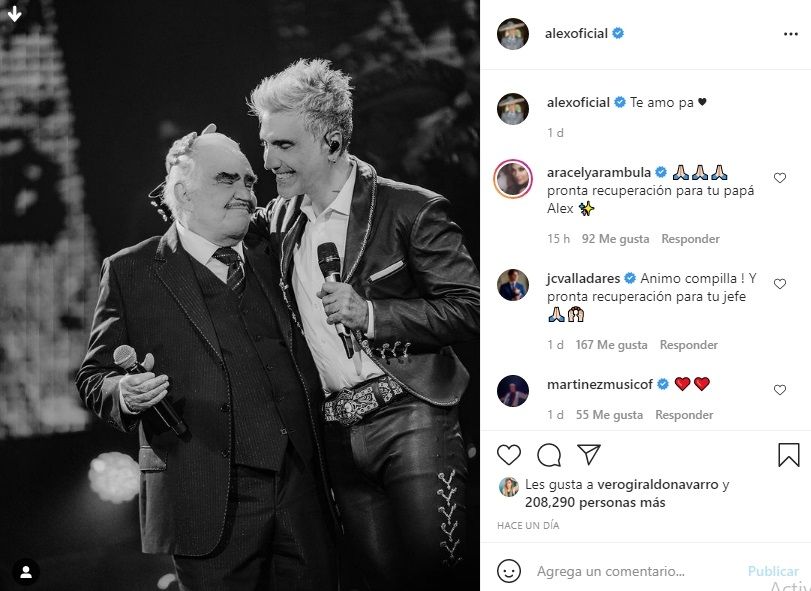View the 92 Me gusta likes list
This screenshot has width=811, height=591.
click(615, 239)
